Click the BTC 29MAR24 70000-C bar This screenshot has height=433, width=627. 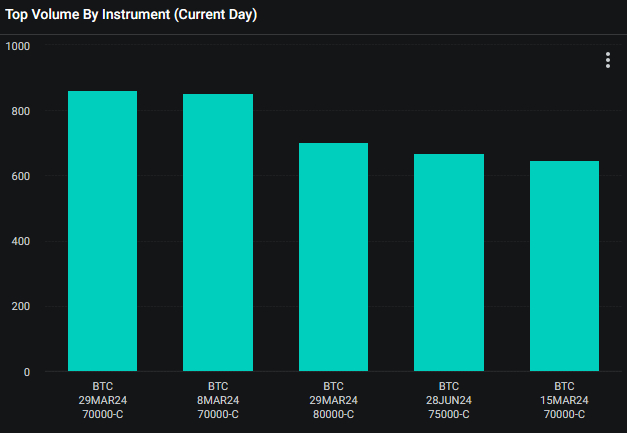pos(102,231)
